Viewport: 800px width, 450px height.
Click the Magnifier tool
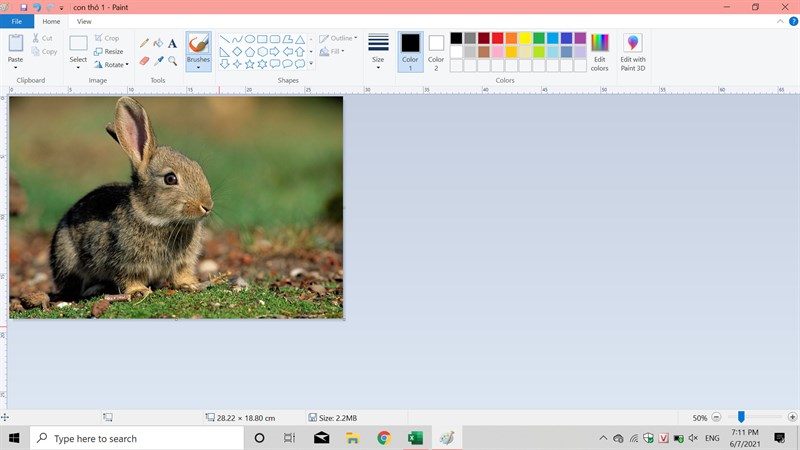coord(172,61)
